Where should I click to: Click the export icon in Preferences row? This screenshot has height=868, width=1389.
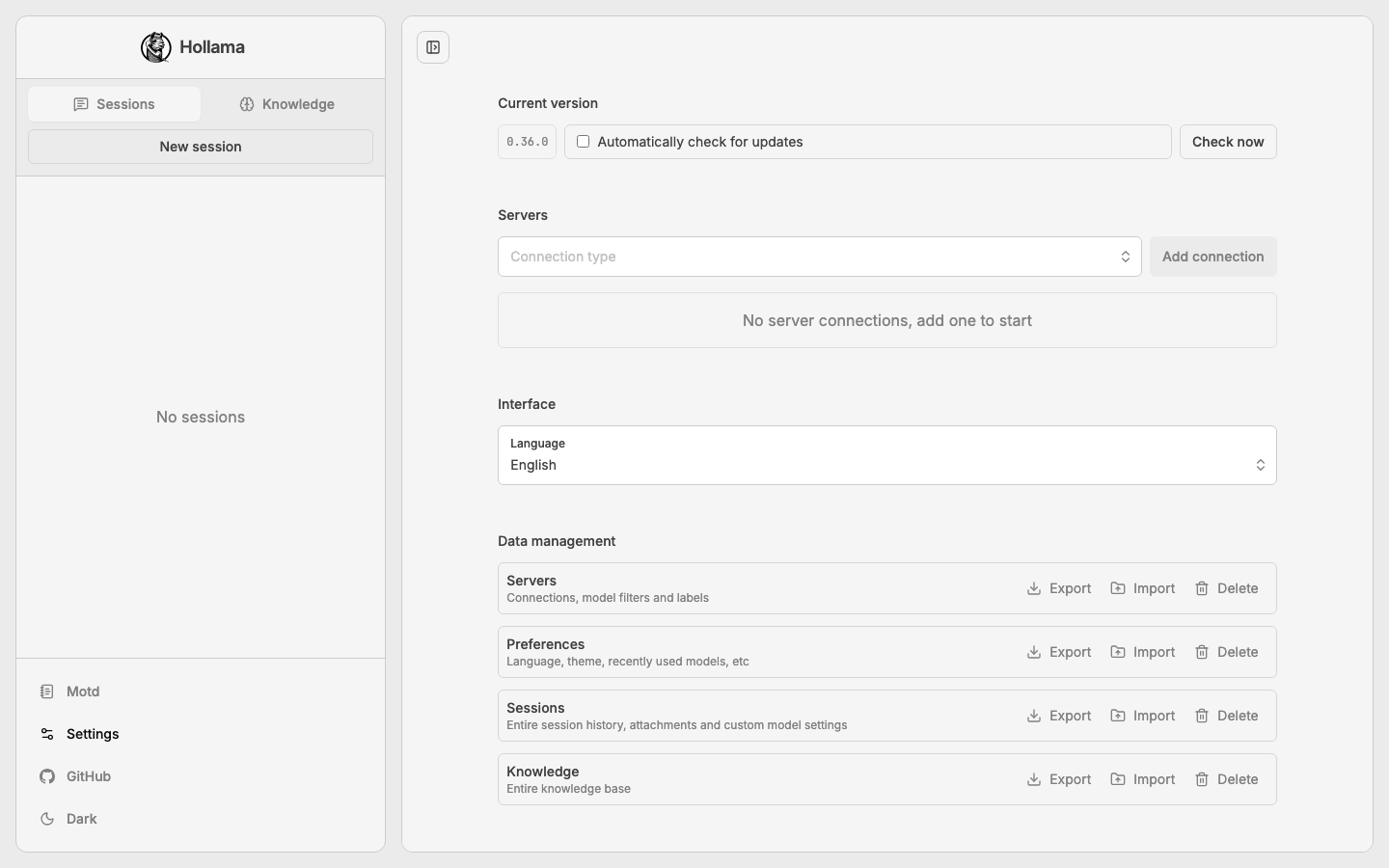(1034, 652)
